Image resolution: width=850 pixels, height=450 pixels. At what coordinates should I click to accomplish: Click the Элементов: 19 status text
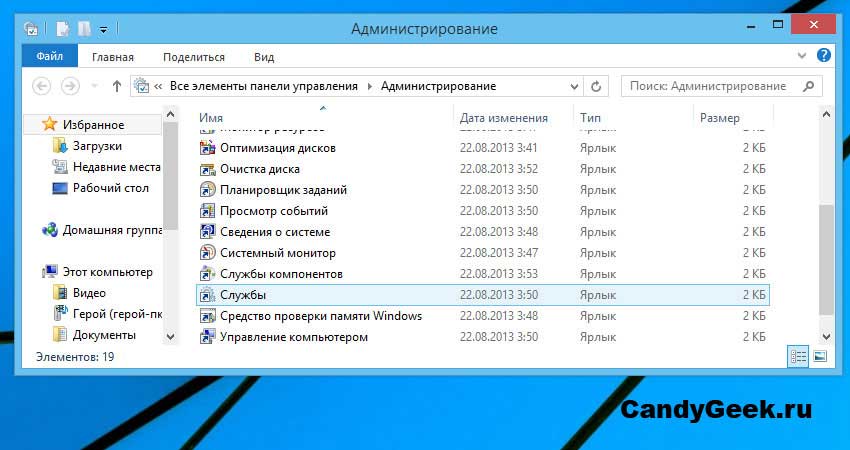75,357
